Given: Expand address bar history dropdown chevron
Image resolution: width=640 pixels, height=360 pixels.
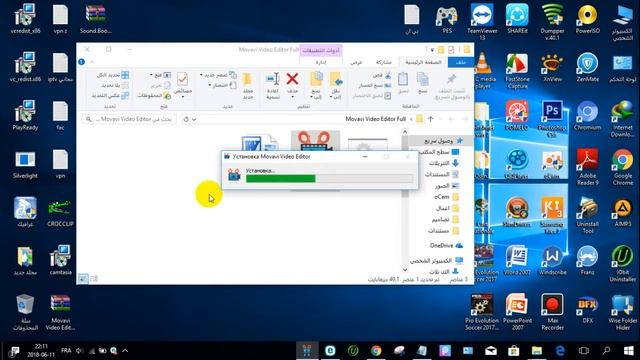Looking at the screenshot, I should [194, 120].
